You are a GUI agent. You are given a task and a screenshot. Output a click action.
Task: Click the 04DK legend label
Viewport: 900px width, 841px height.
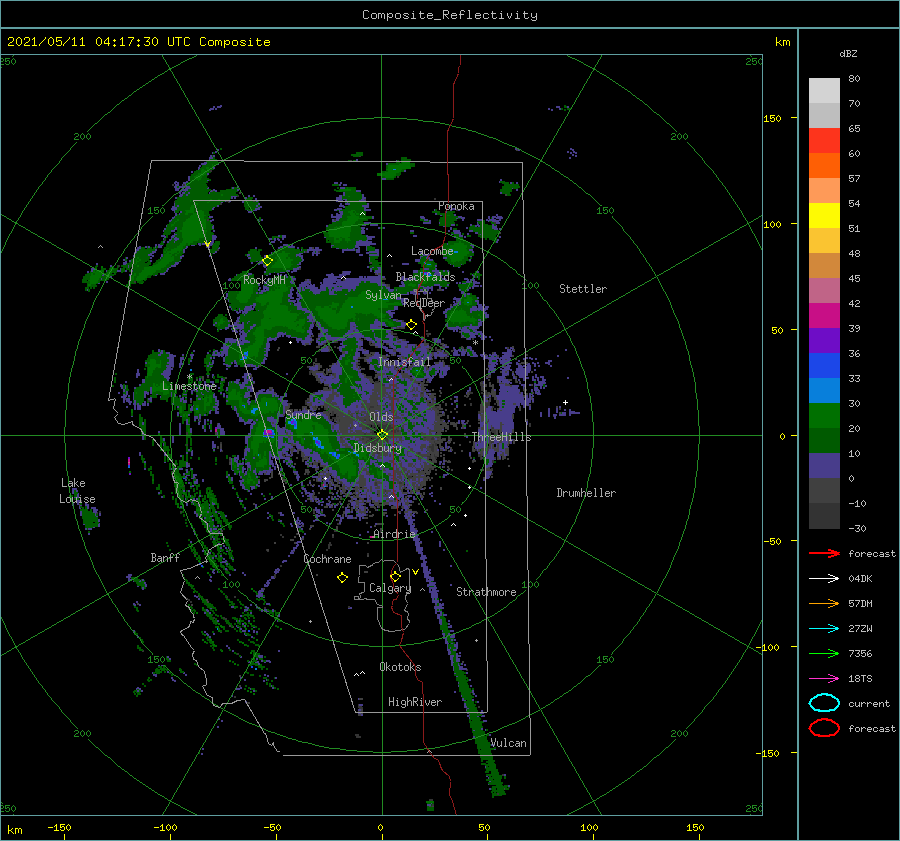860,579
